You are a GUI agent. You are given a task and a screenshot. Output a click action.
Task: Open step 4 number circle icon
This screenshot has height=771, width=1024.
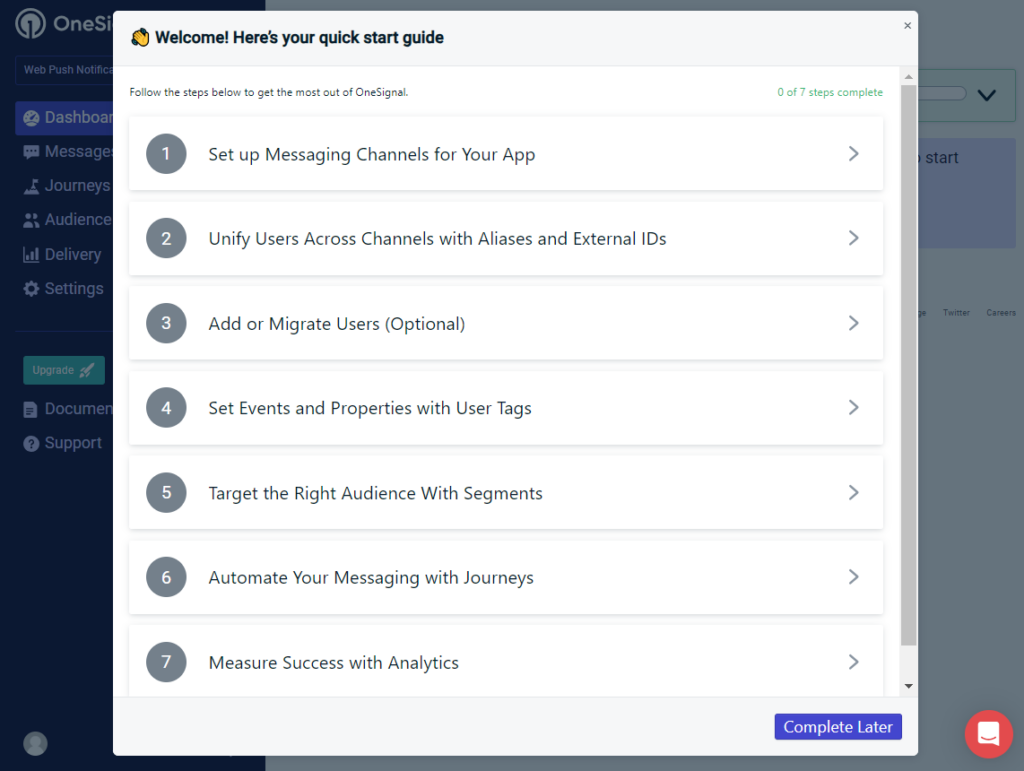pos(166,408)
